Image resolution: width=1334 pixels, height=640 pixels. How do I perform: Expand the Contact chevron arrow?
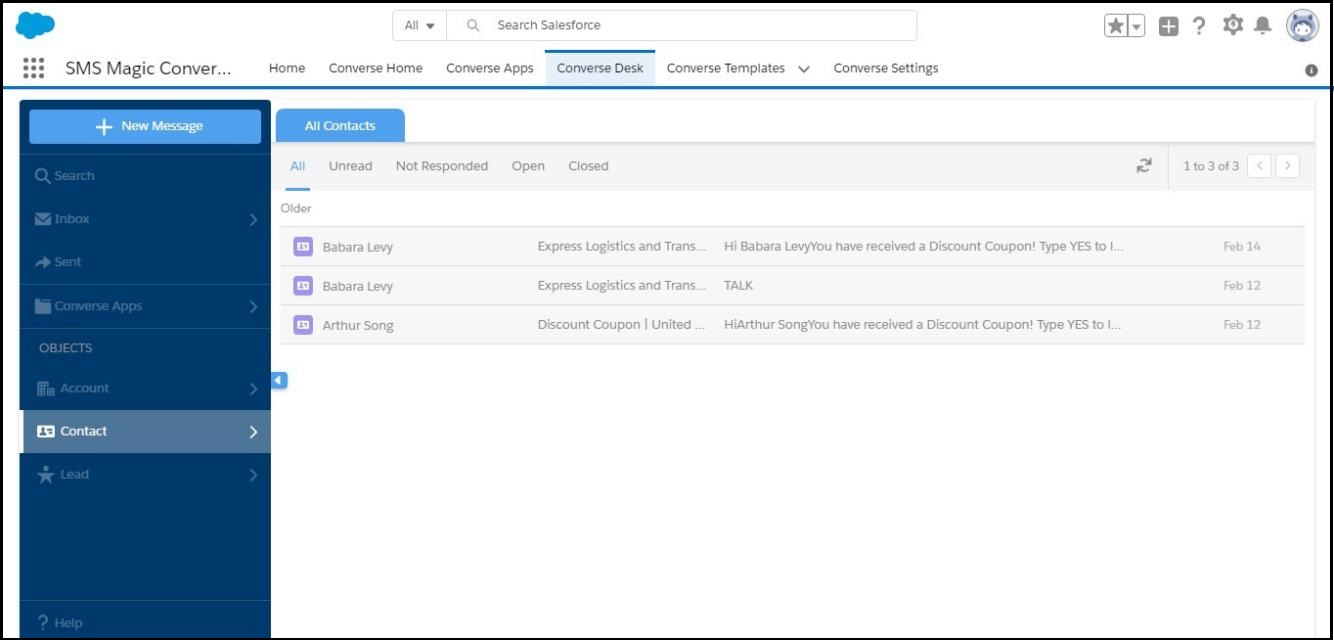click(x=253, y=432)
